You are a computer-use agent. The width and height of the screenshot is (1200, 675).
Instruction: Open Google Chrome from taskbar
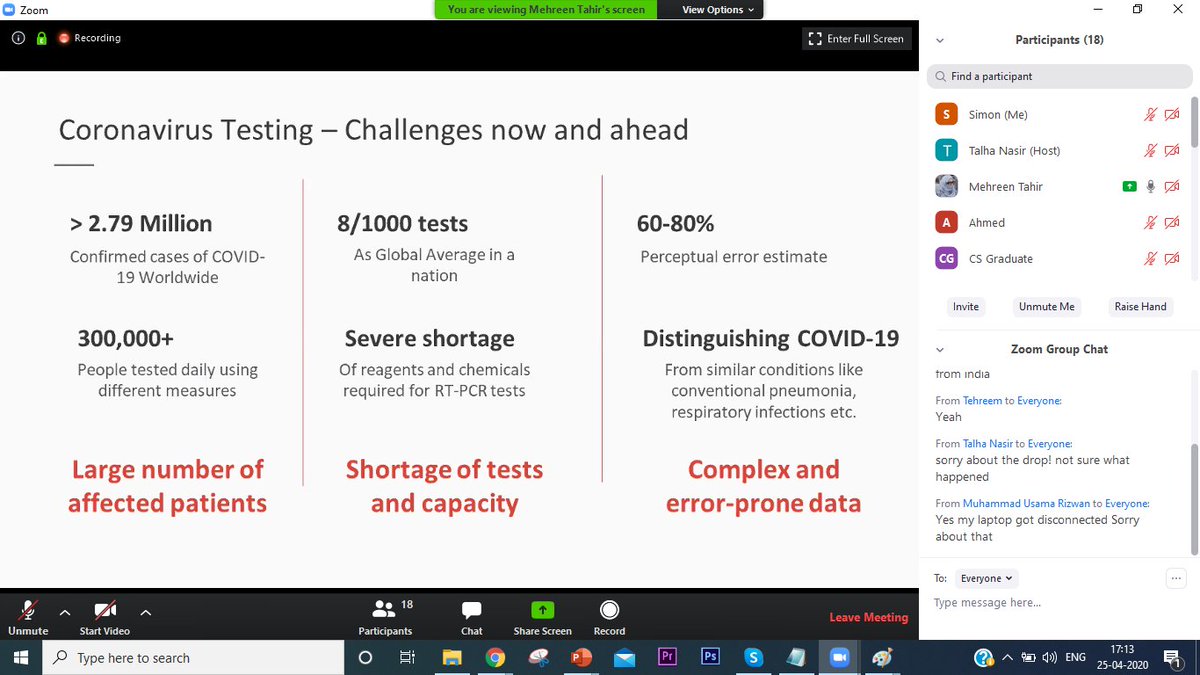click(x=495, y=657)
